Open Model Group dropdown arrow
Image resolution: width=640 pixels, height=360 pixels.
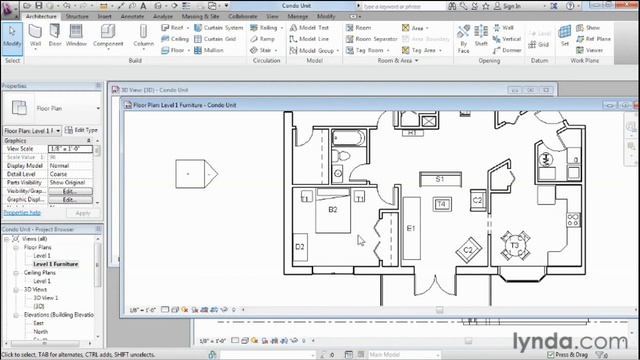click(338, 51)
